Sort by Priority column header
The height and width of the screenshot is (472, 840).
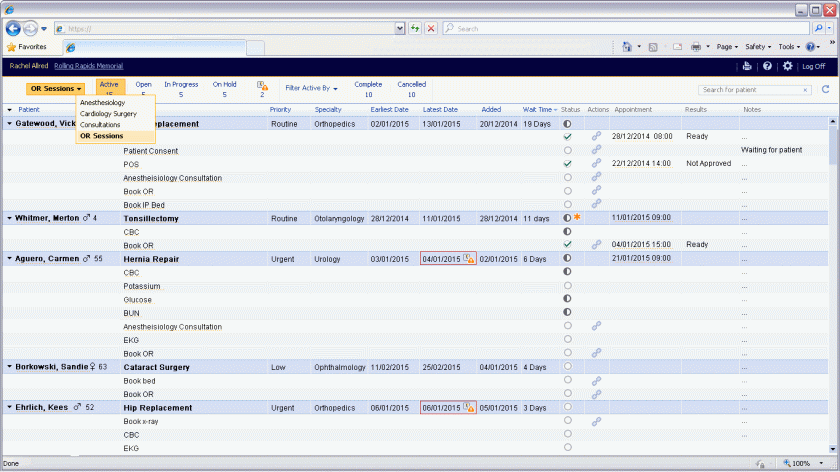(x=280, y=109)
